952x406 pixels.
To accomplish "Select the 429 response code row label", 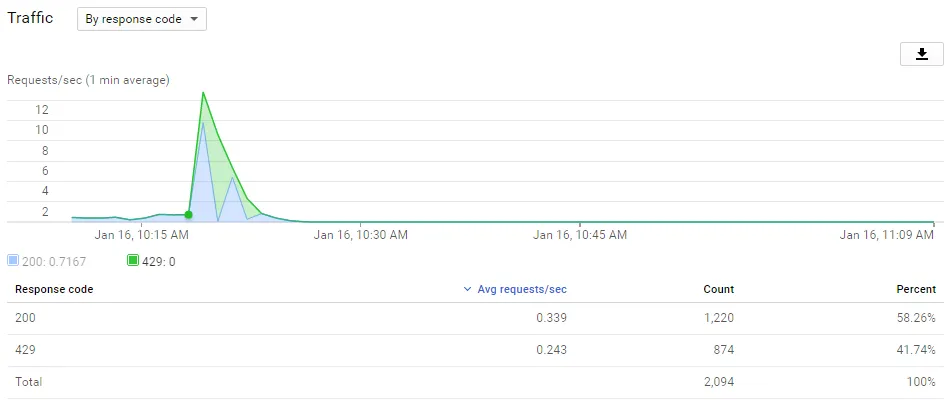I will (x=23, y=350).
